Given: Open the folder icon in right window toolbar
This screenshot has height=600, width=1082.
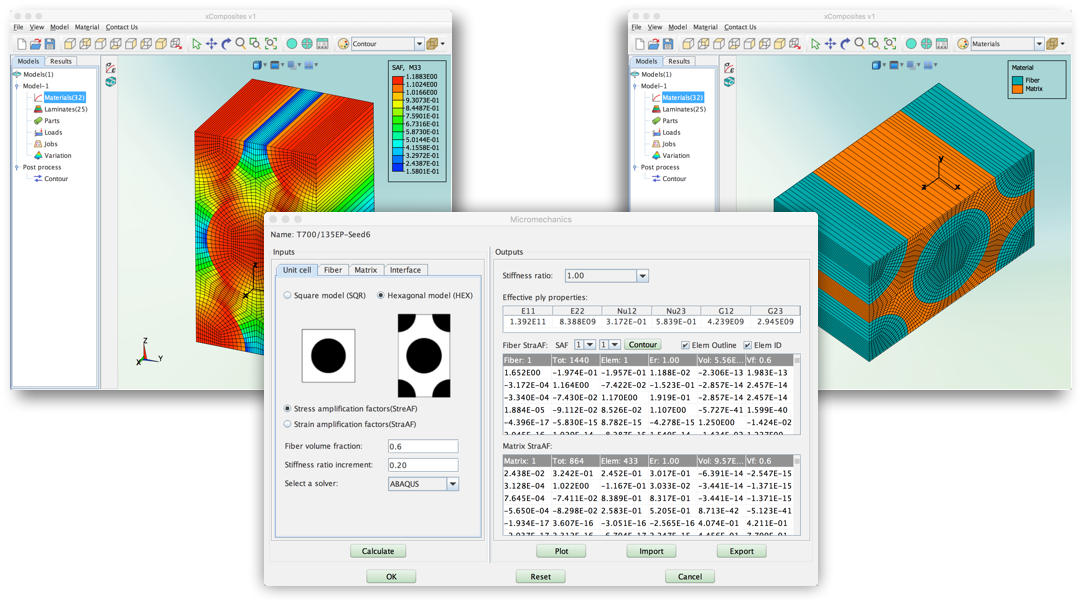Looking at the screenshot, I should 654,44.
